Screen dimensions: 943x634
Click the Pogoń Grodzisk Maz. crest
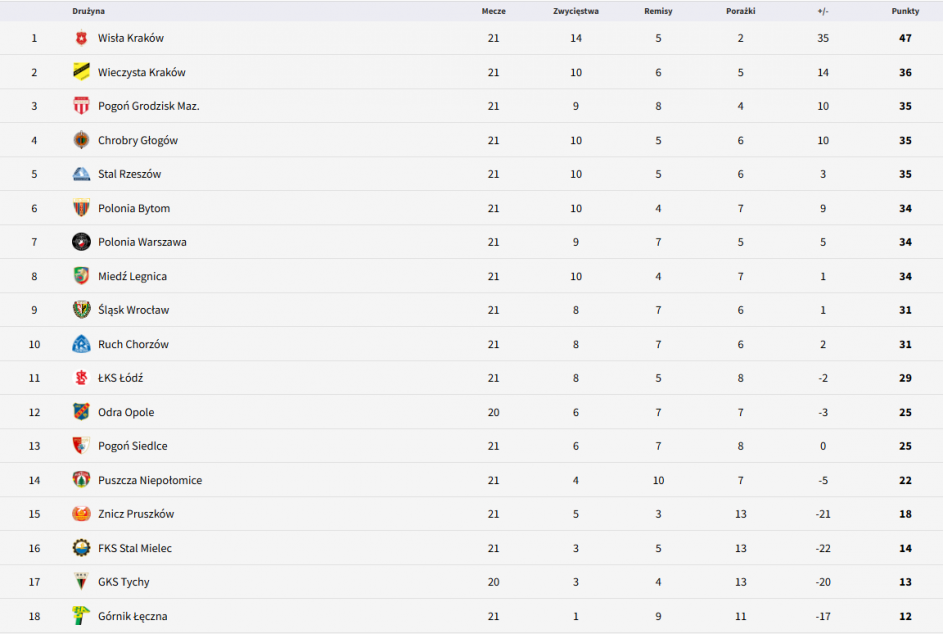[x=81, y=106]
